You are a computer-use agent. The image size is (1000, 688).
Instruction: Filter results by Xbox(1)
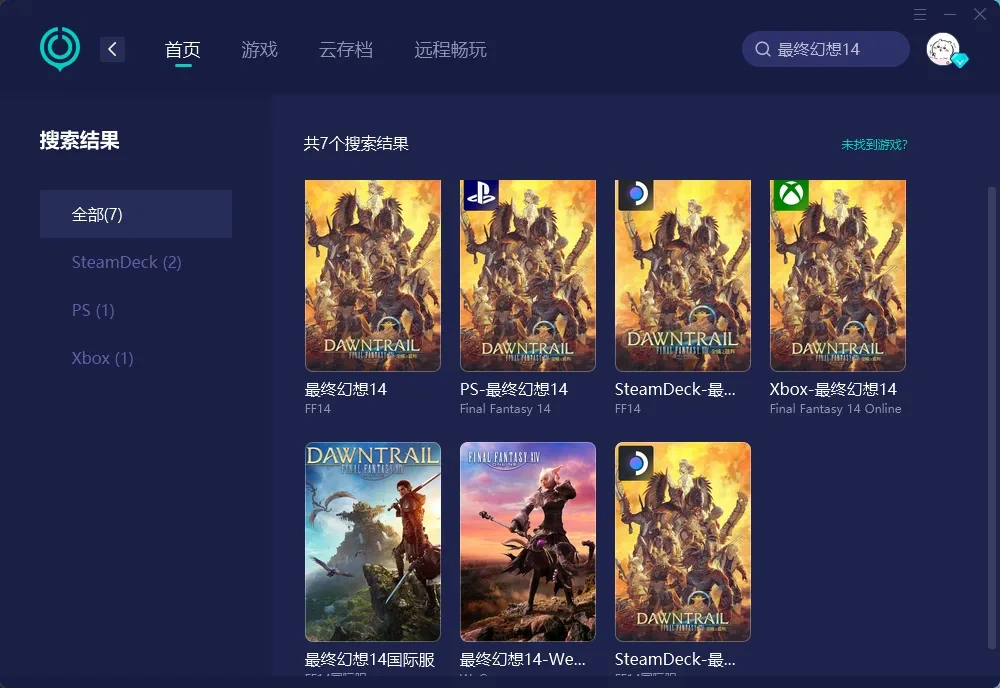[102, 358]
